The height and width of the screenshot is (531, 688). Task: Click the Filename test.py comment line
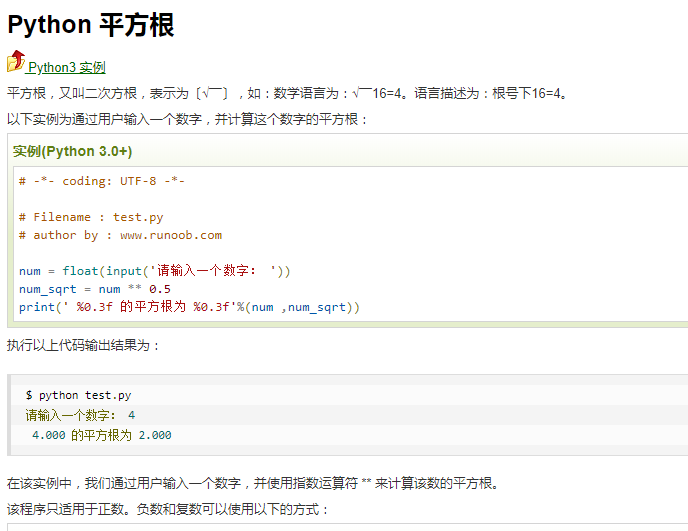pyautogui.click(x=91, y=217)
